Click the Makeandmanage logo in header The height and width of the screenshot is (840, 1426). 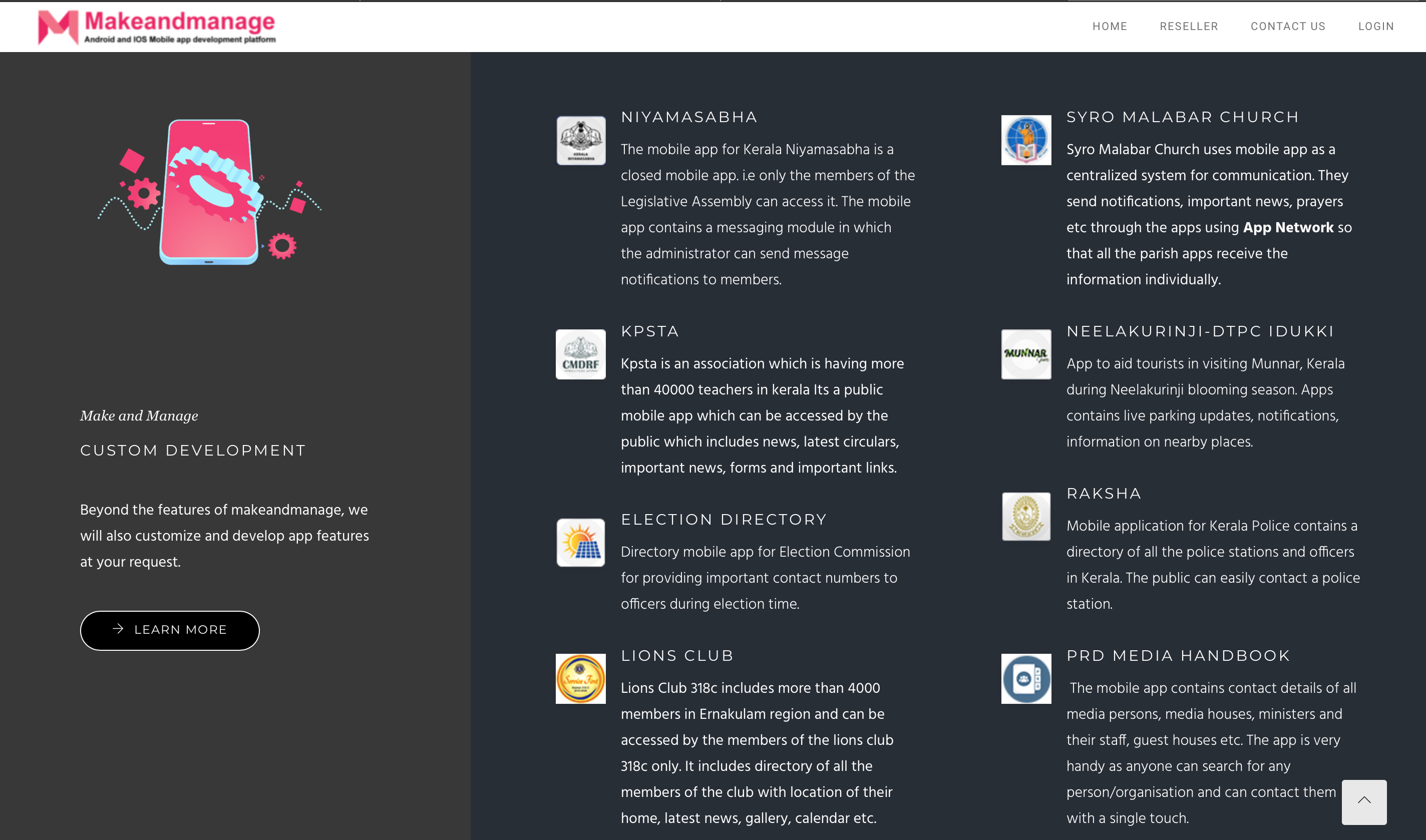[x=157, y=27]
